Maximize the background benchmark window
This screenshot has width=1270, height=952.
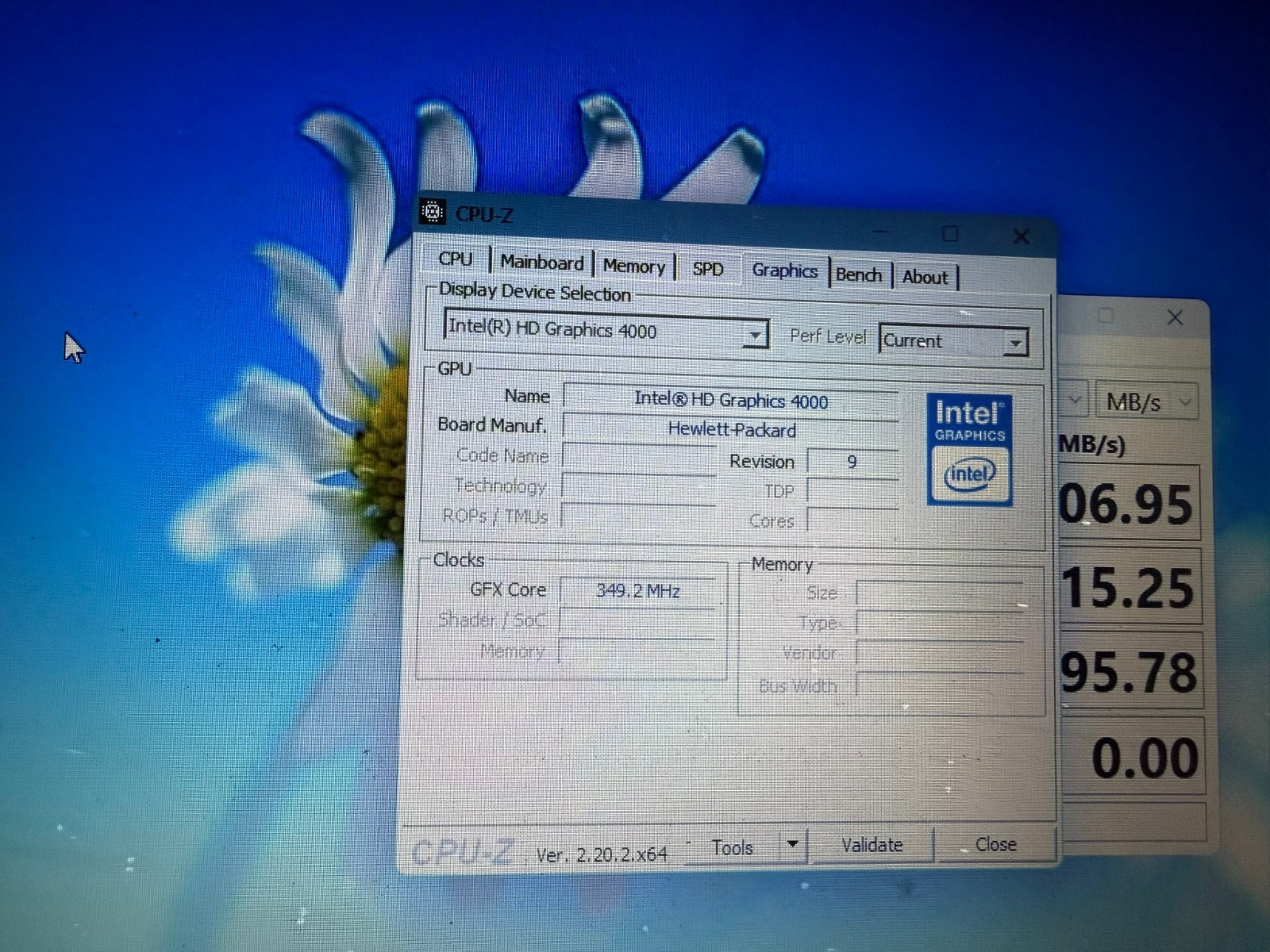[x=1105, y=316]
